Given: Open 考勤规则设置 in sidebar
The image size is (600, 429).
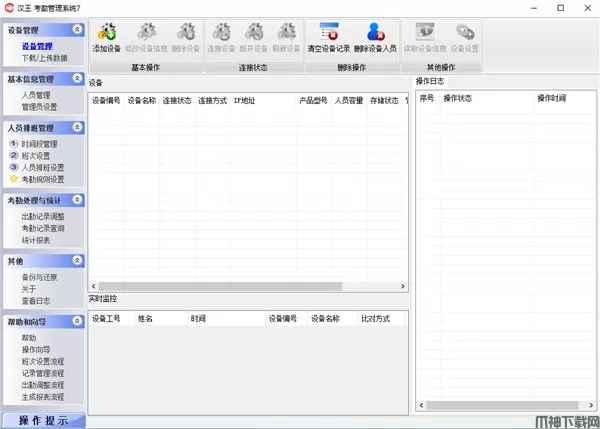Looking at the screenshot, I should click(43, 179).
